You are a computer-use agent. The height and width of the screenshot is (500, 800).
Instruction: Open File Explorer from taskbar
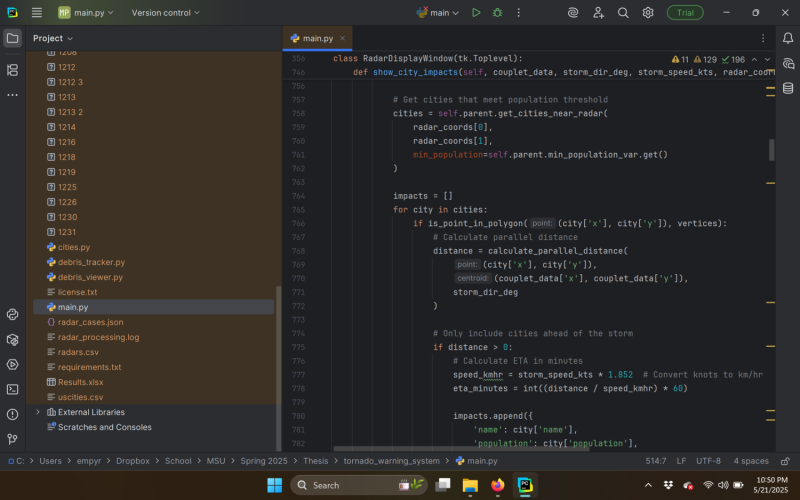click(470, 485)
